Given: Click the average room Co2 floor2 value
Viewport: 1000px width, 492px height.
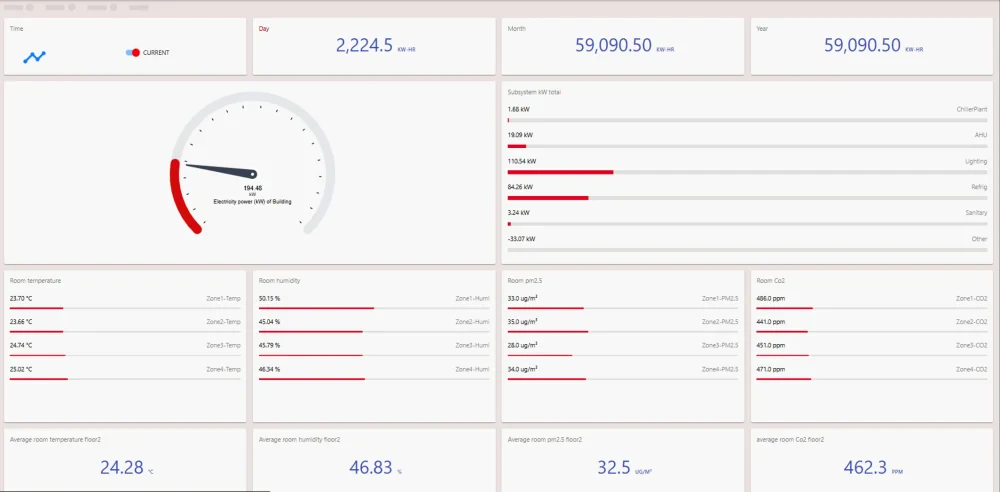Looking at the screenshot, I should pos(865,468).
